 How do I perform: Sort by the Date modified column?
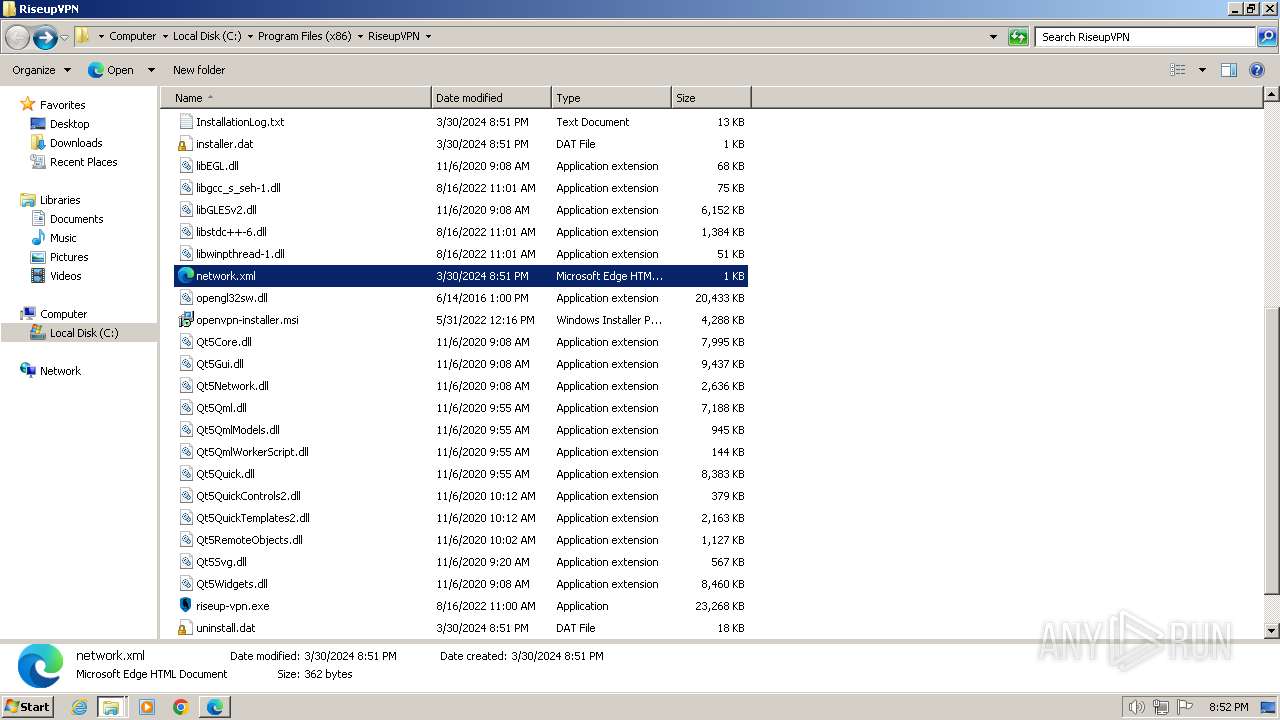491,98
